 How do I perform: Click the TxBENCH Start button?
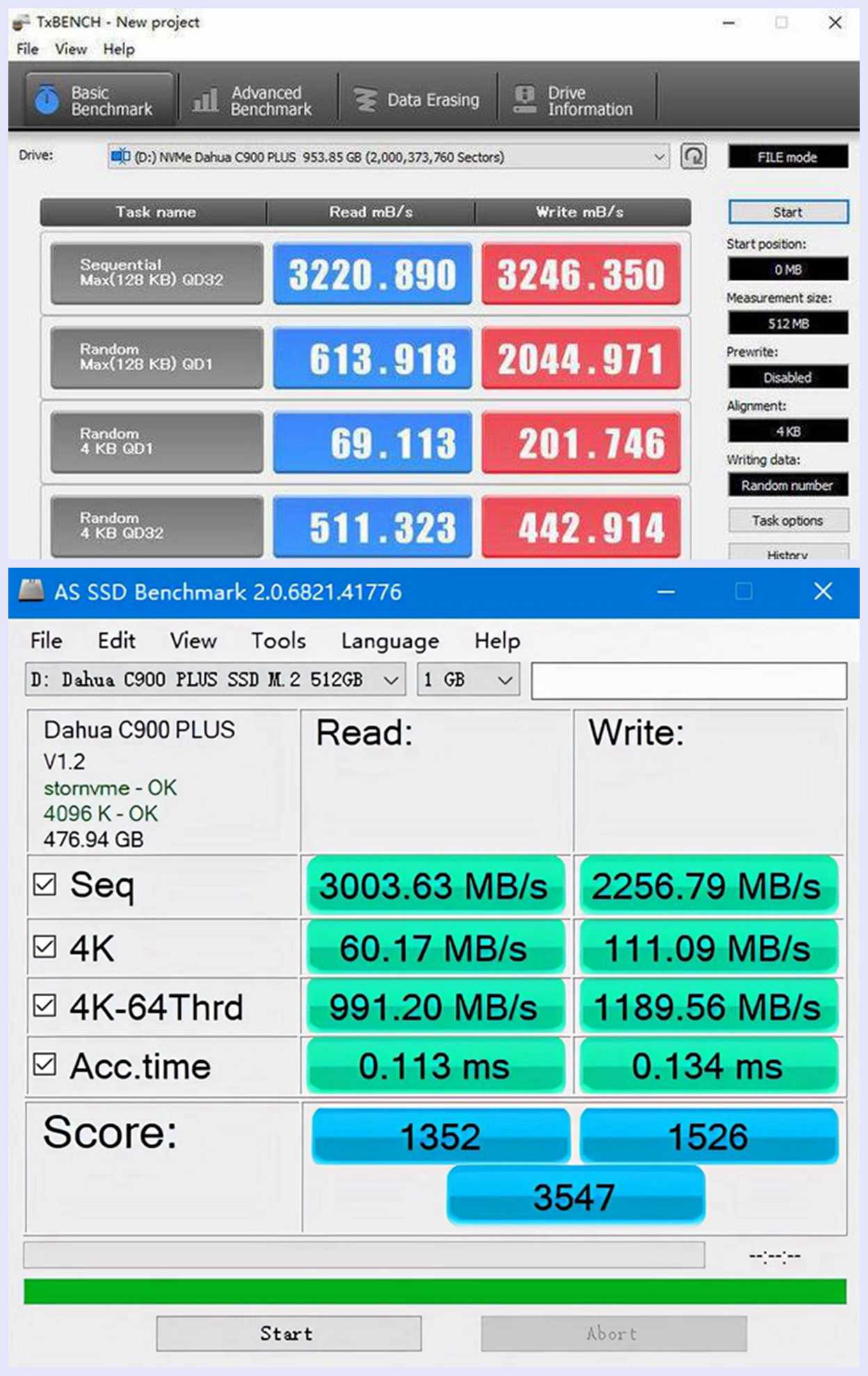pos(788,212)
